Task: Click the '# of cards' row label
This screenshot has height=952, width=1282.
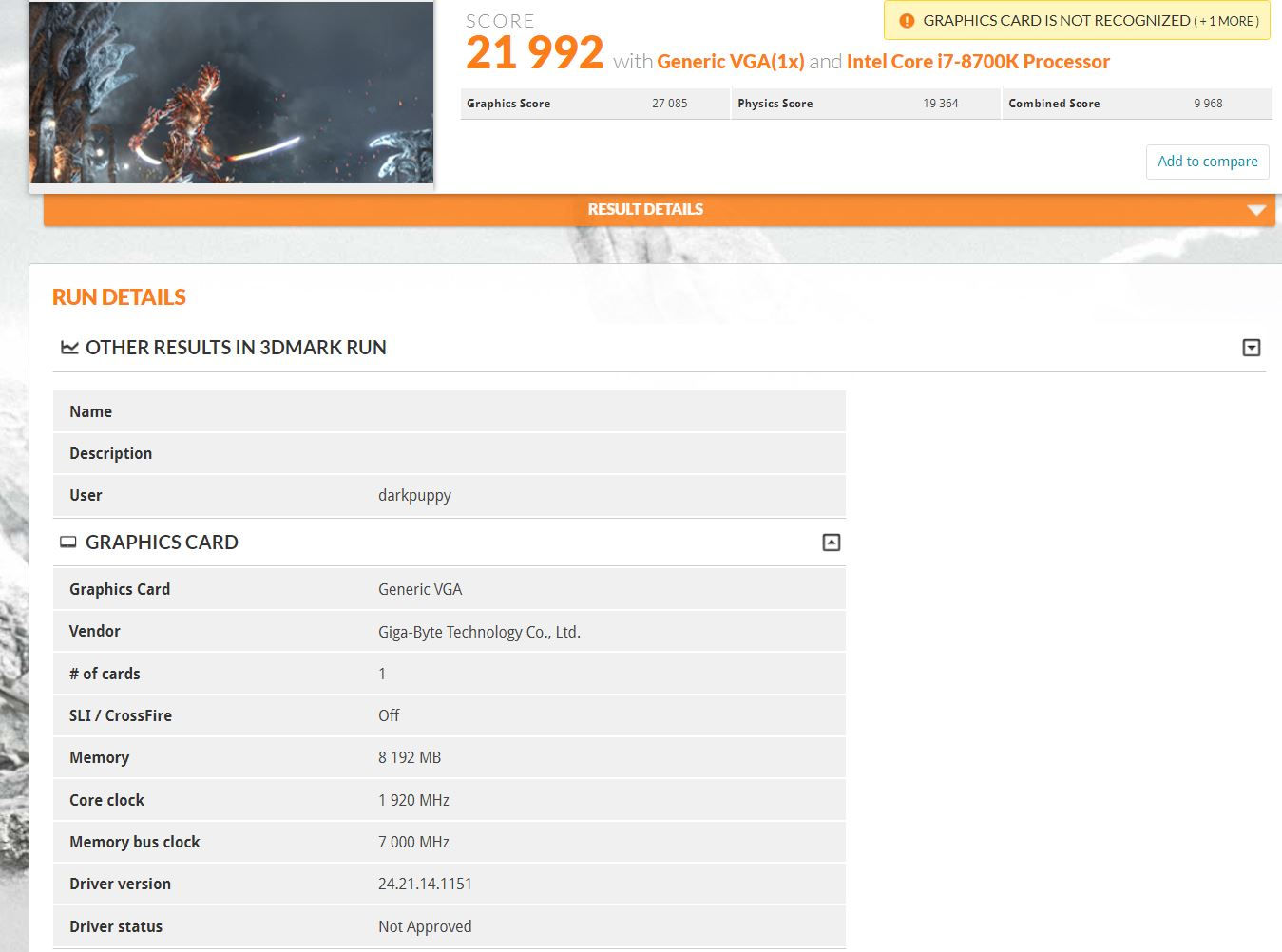Action: coord(105,674)
